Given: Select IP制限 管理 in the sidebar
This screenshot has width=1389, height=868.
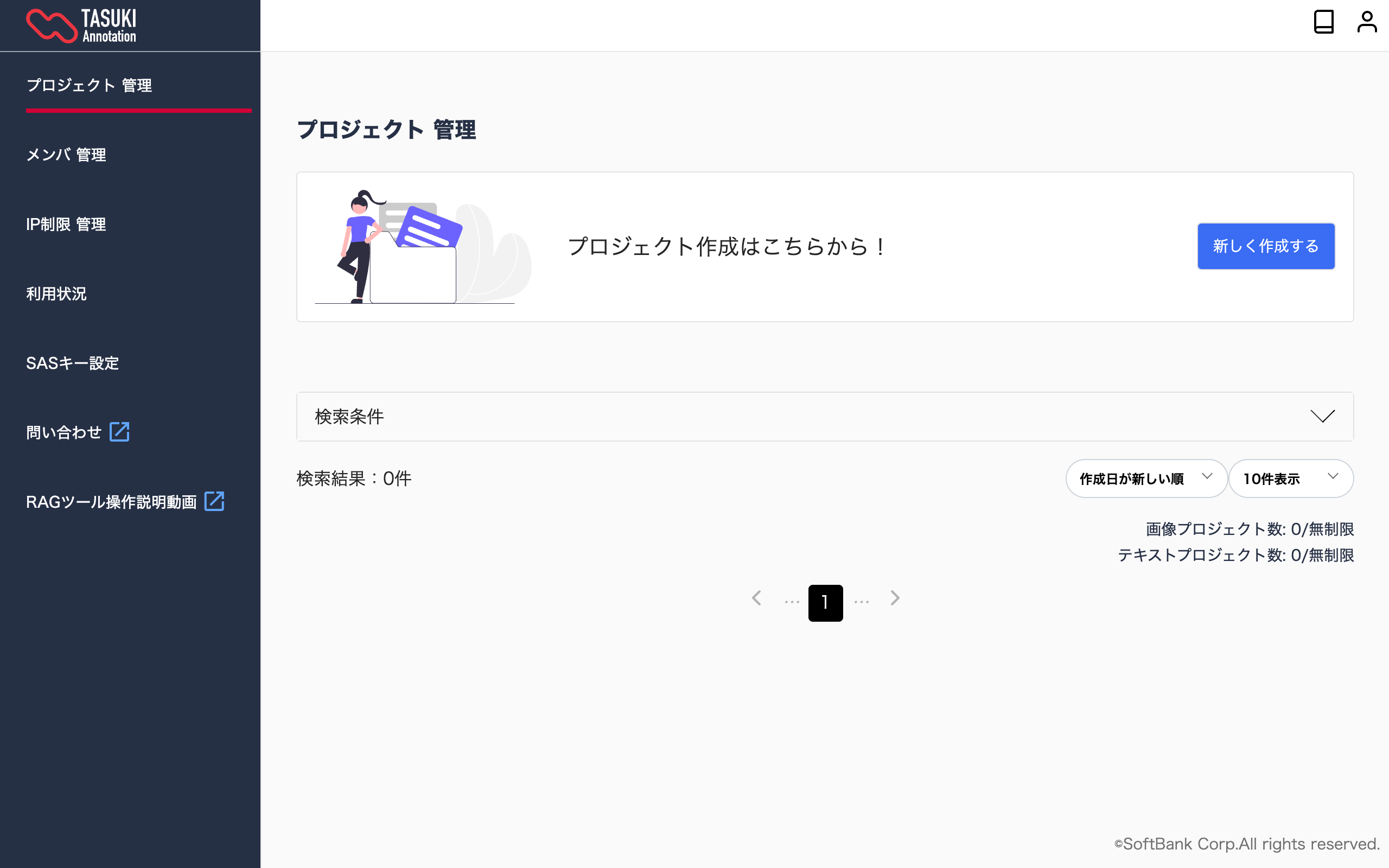Looking at the screenshot, I should 66,225.
